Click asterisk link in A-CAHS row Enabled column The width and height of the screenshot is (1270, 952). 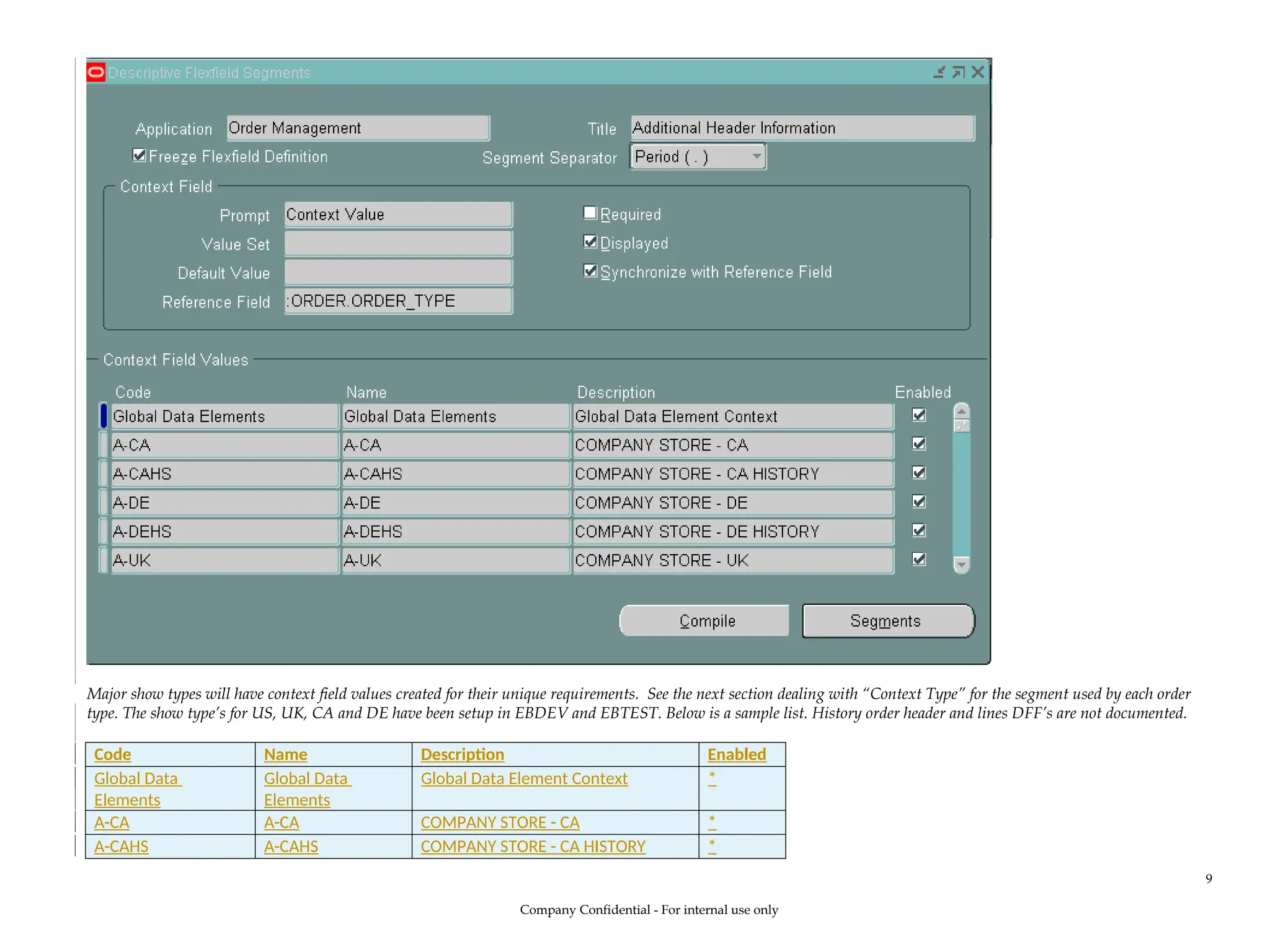click(712, 845)
